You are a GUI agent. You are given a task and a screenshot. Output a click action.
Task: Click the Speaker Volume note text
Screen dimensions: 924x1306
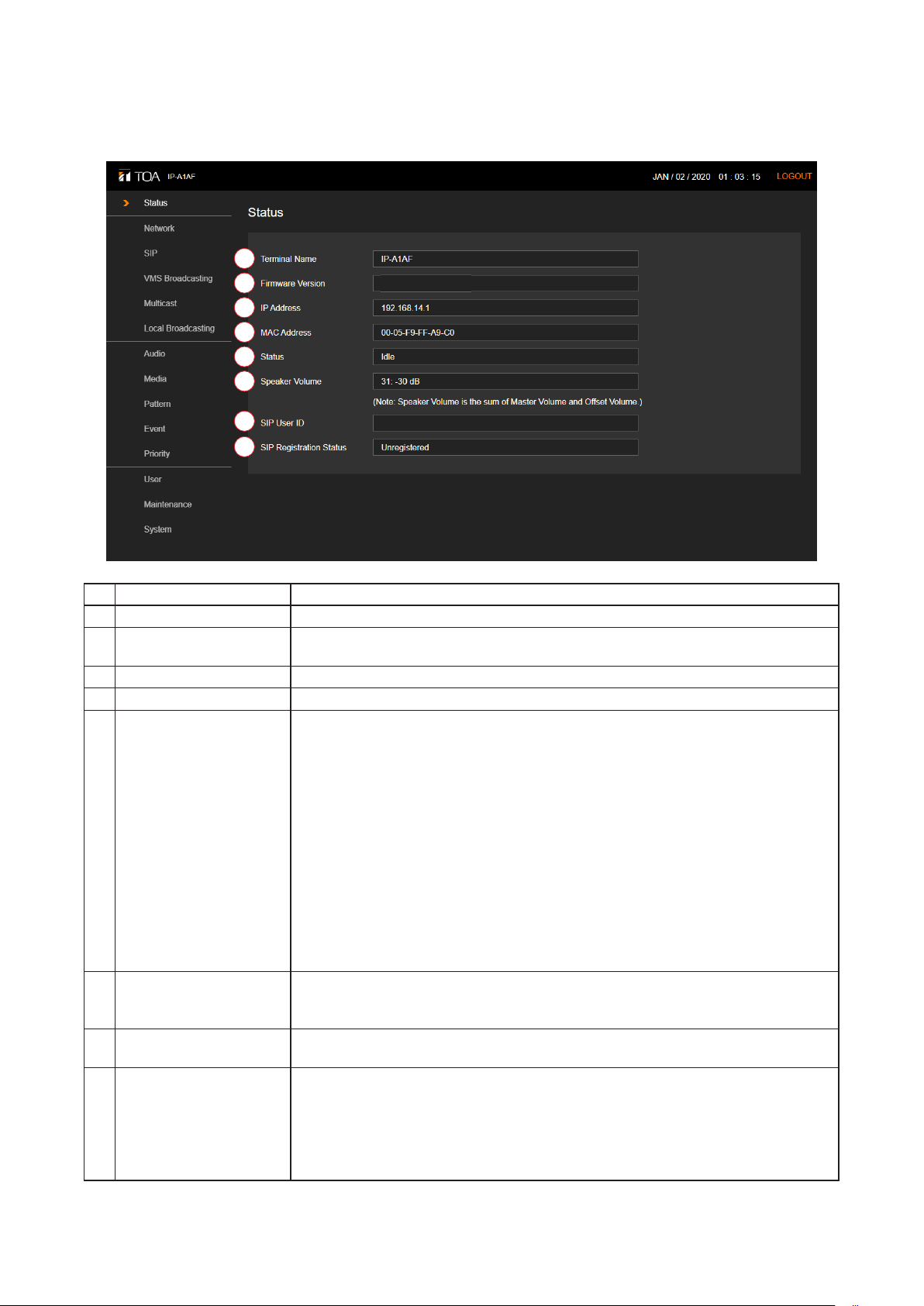508,401
